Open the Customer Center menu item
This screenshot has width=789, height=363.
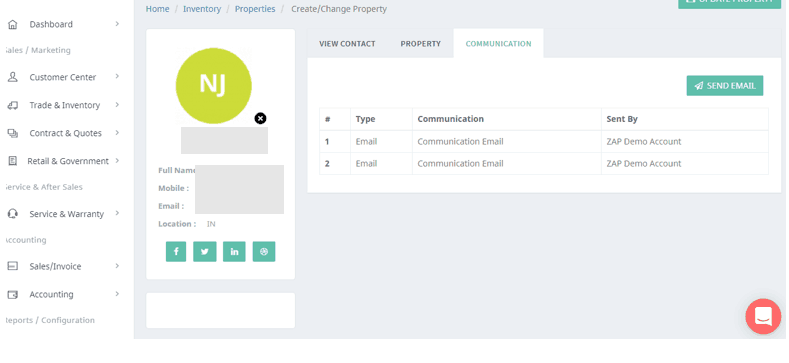point(62,77)
